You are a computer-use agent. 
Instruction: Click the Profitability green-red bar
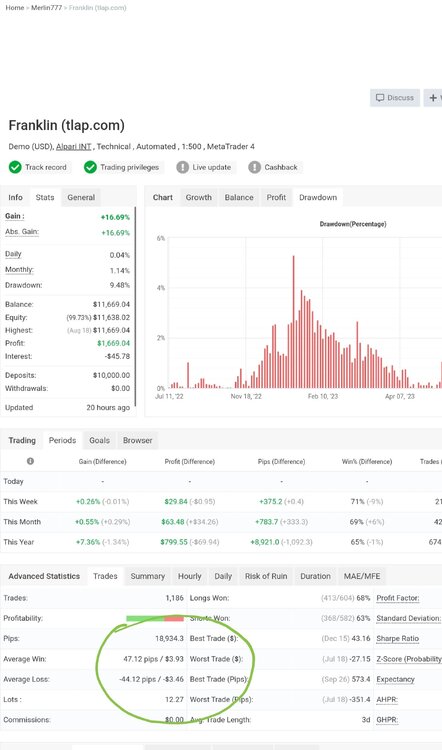155,618
